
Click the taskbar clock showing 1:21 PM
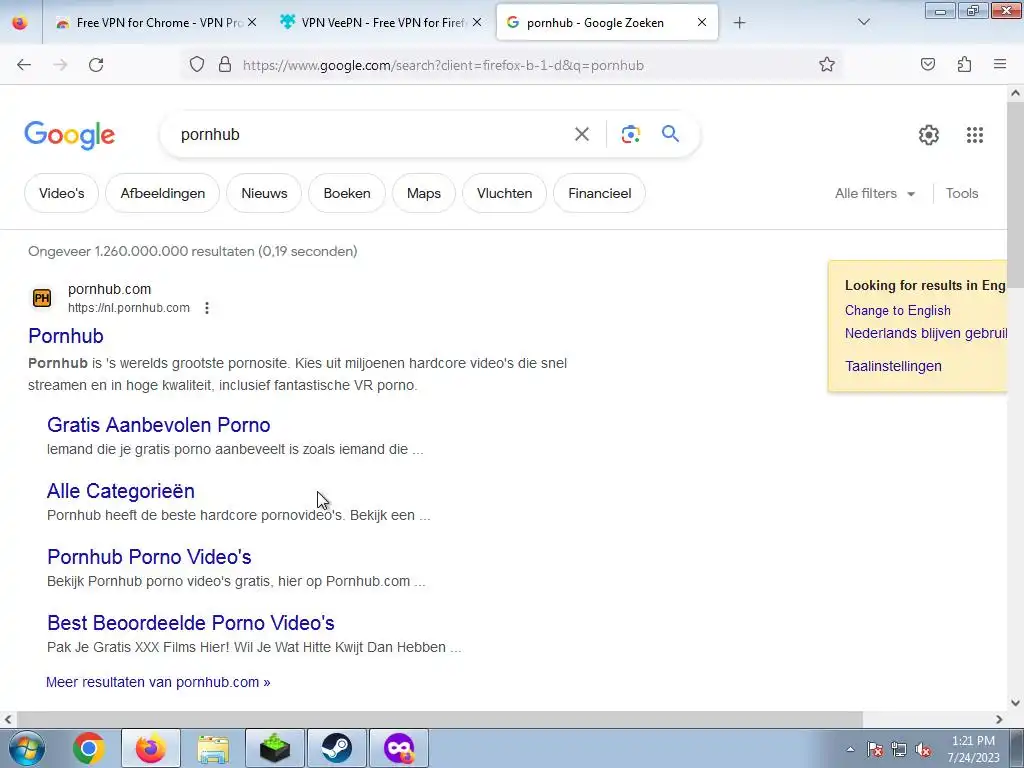[x=973, y=749]
